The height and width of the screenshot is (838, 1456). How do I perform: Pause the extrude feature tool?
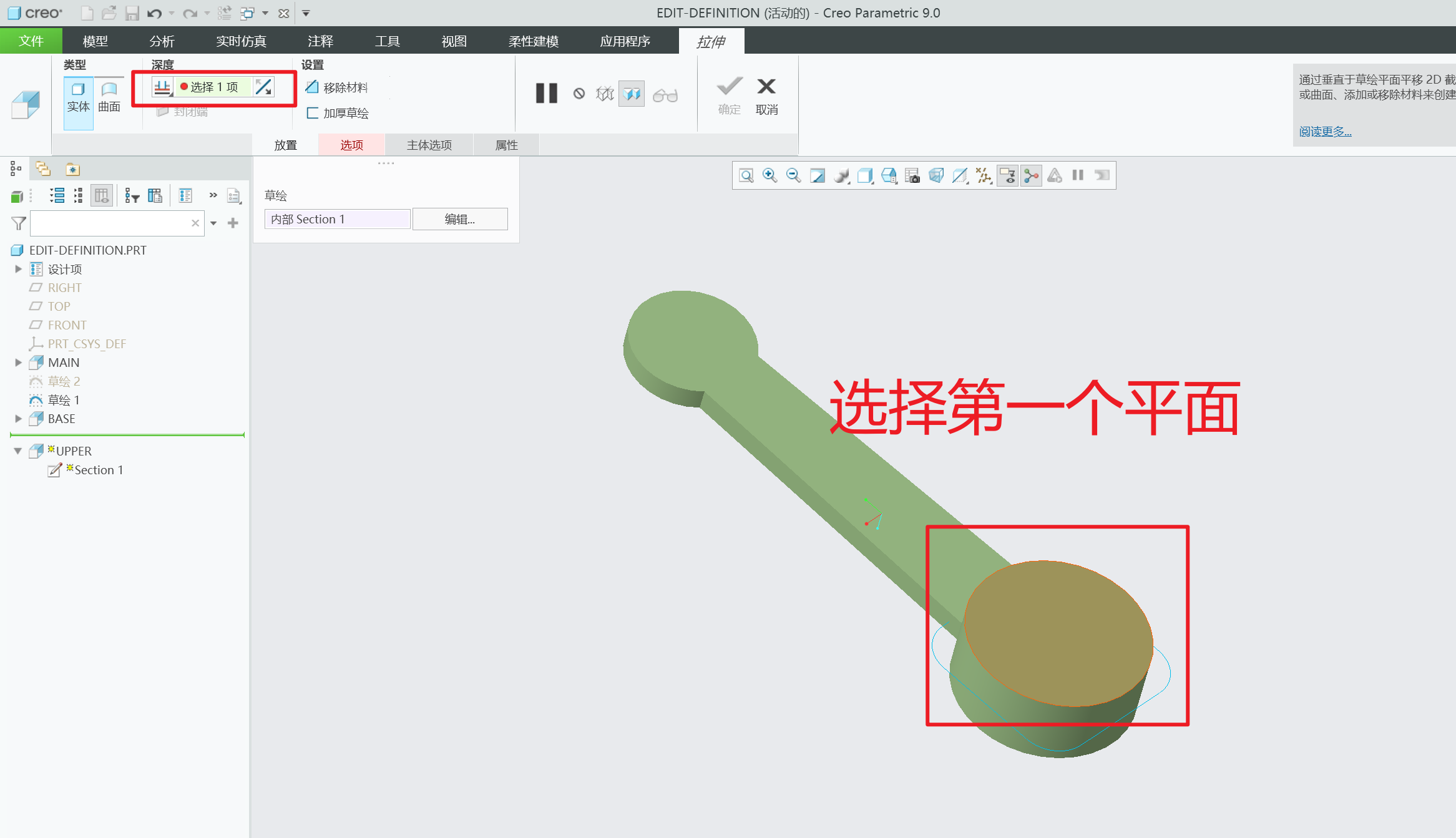click(546, 94)
